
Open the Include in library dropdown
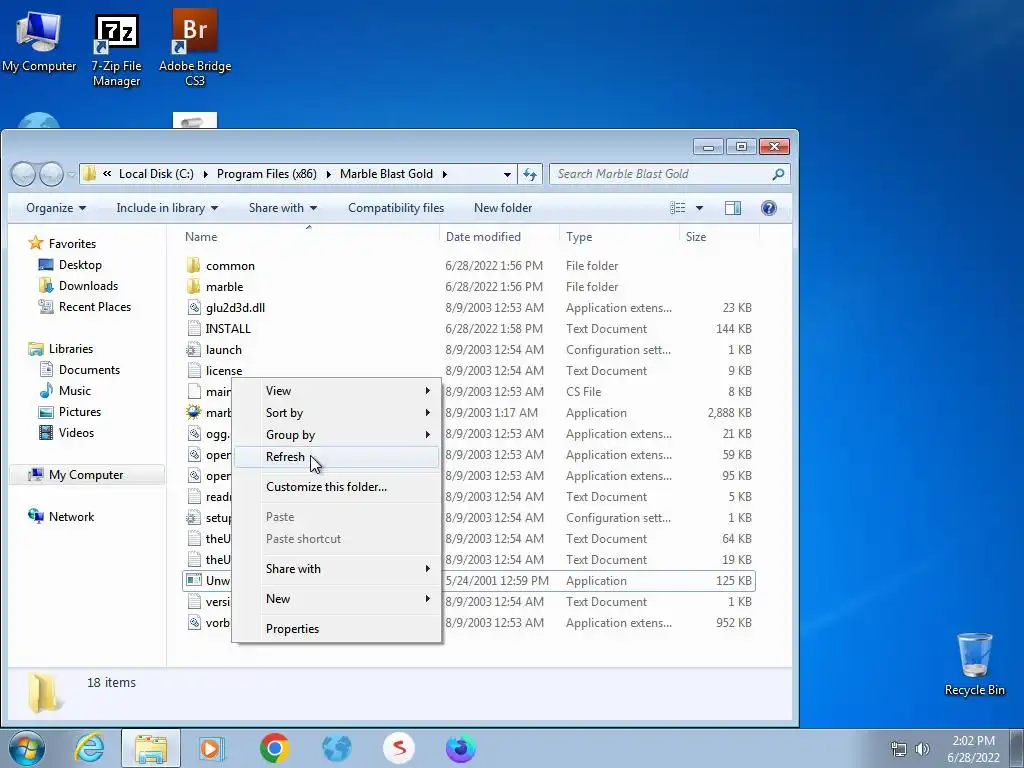[x=167, y=208]
